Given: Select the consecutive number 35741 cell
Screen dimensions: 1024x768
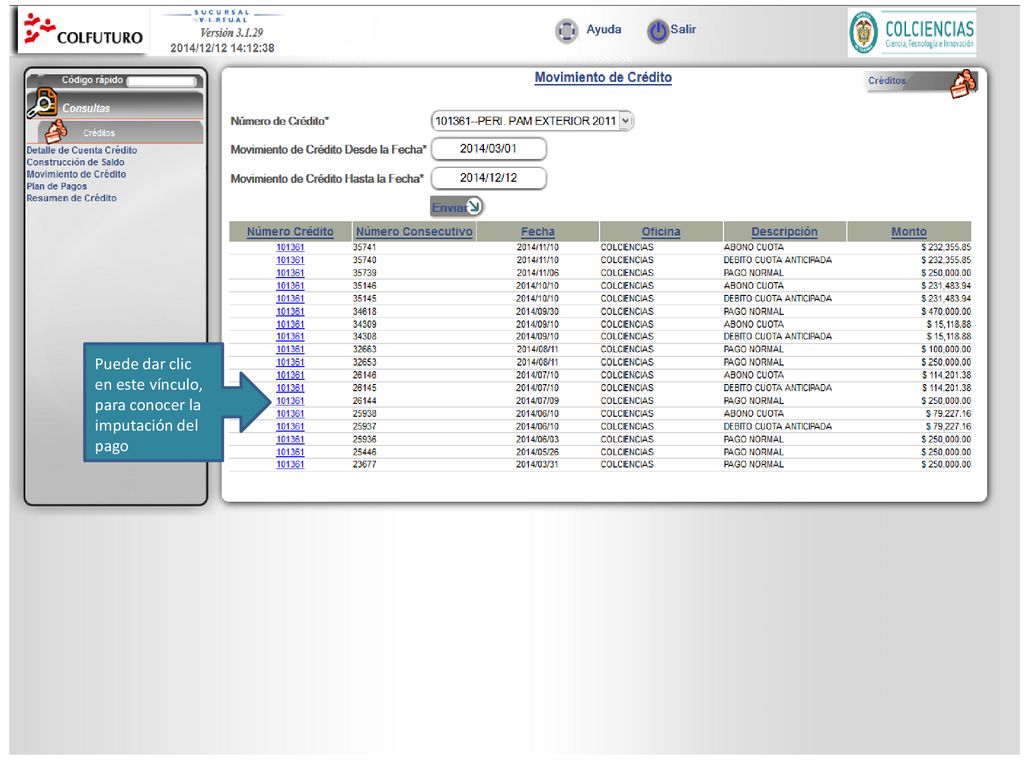Looking at the screenshot, I should pyautogui.click(x=364, y=248).
